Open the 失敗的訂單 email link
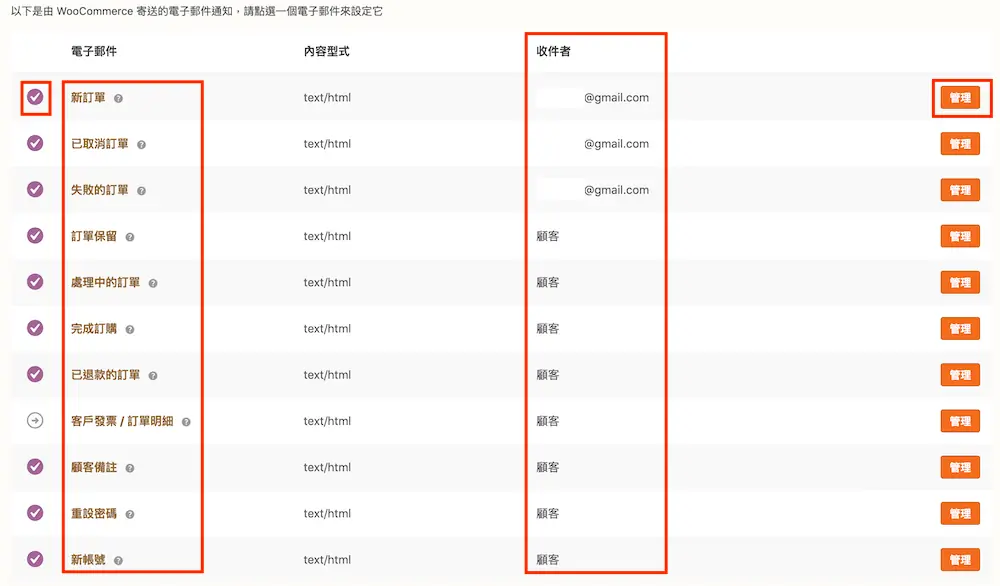This screenshot has width=1000, height=586. [99, 190]
